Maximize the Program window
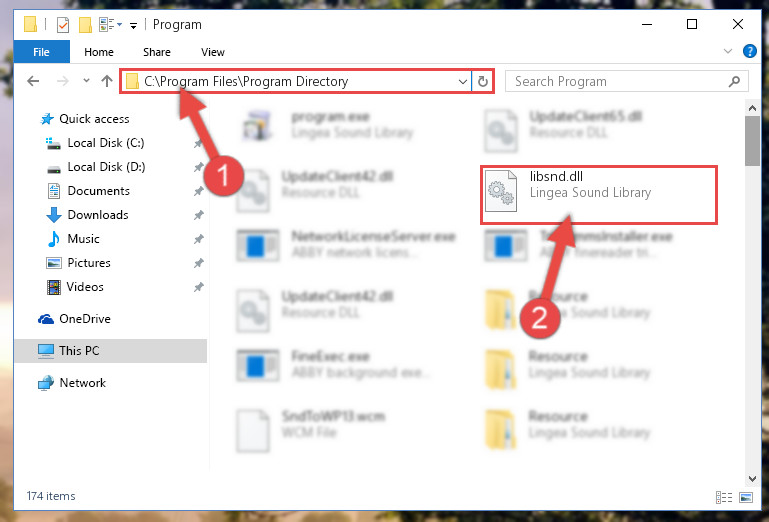The width and height of the screenshot is (769, 522). [x=692, y=24]
